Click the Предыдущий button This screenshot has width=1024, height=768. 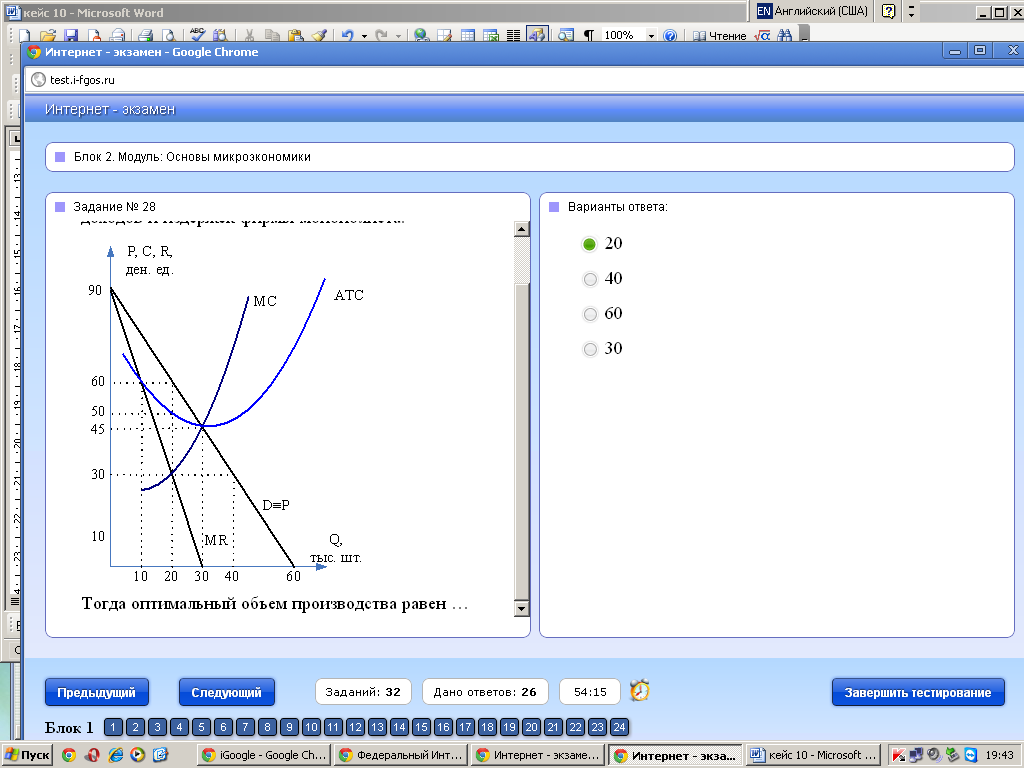click(x=97, y=692)
